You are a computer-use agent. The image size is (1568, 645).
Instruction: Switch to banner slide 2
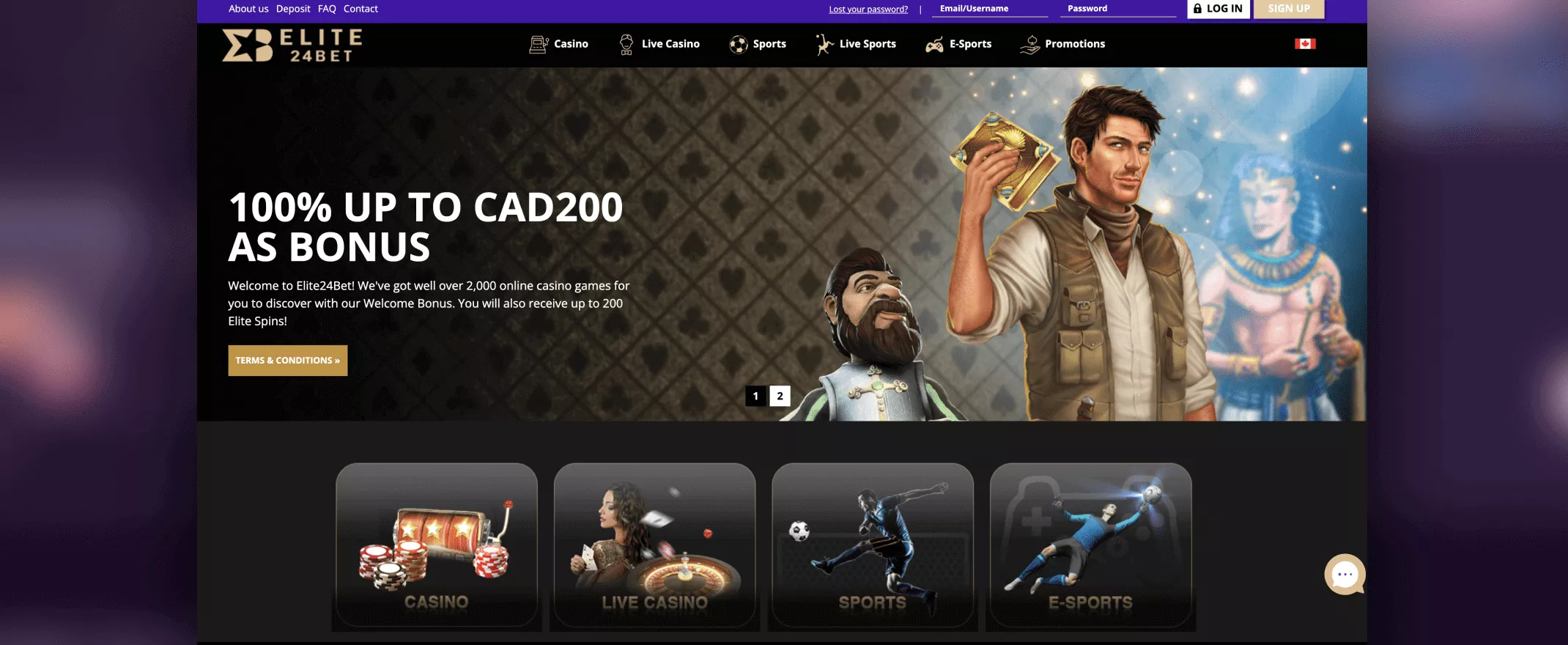tap(780, 396)
